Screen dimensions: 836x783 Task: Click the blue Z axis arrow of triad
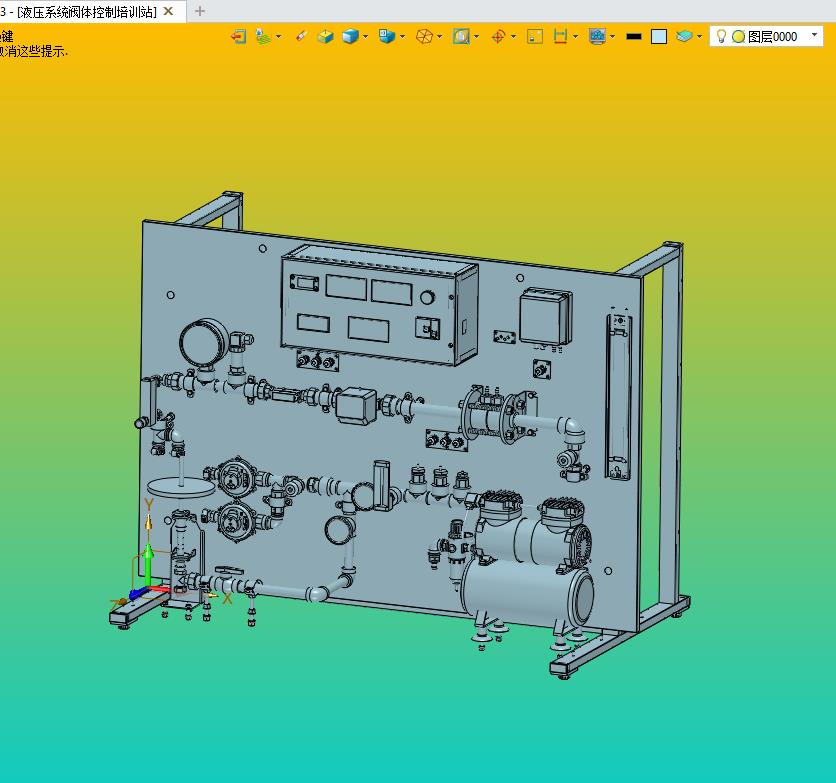(x=139, y=593)
